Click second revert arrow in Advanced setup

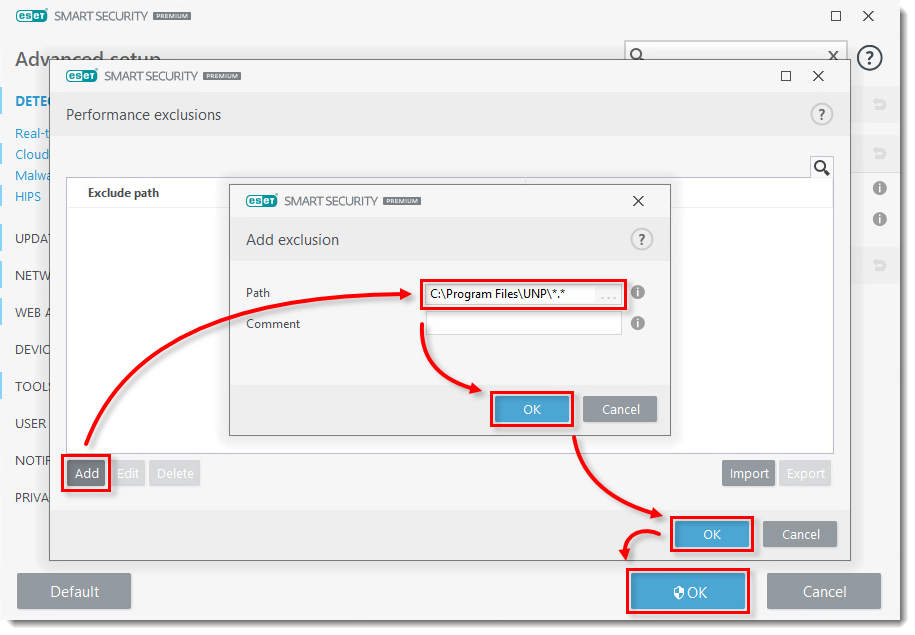(879, 153)
